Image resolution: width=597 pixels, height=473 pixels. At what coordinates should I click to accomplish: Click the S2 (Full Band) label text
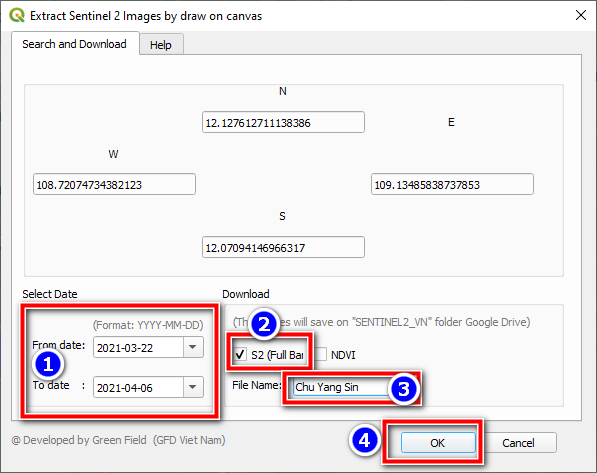point(278,355)
